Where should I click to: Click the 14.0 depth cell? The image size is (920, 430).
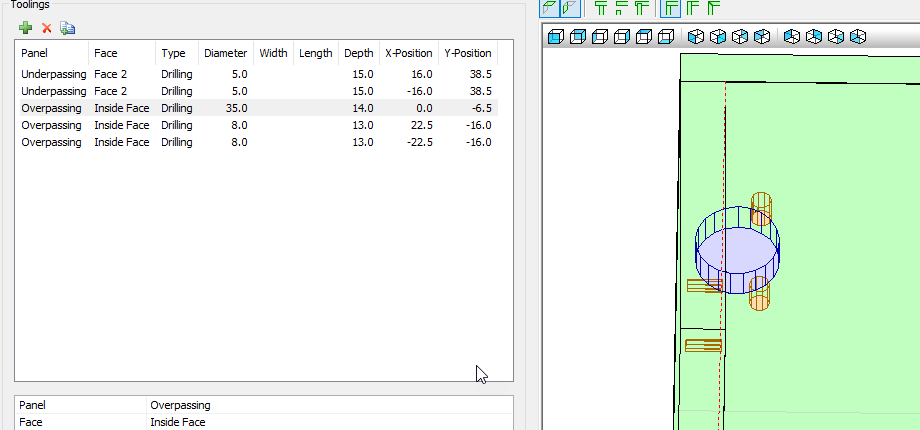pyautogui.click(x=364, y=108)
